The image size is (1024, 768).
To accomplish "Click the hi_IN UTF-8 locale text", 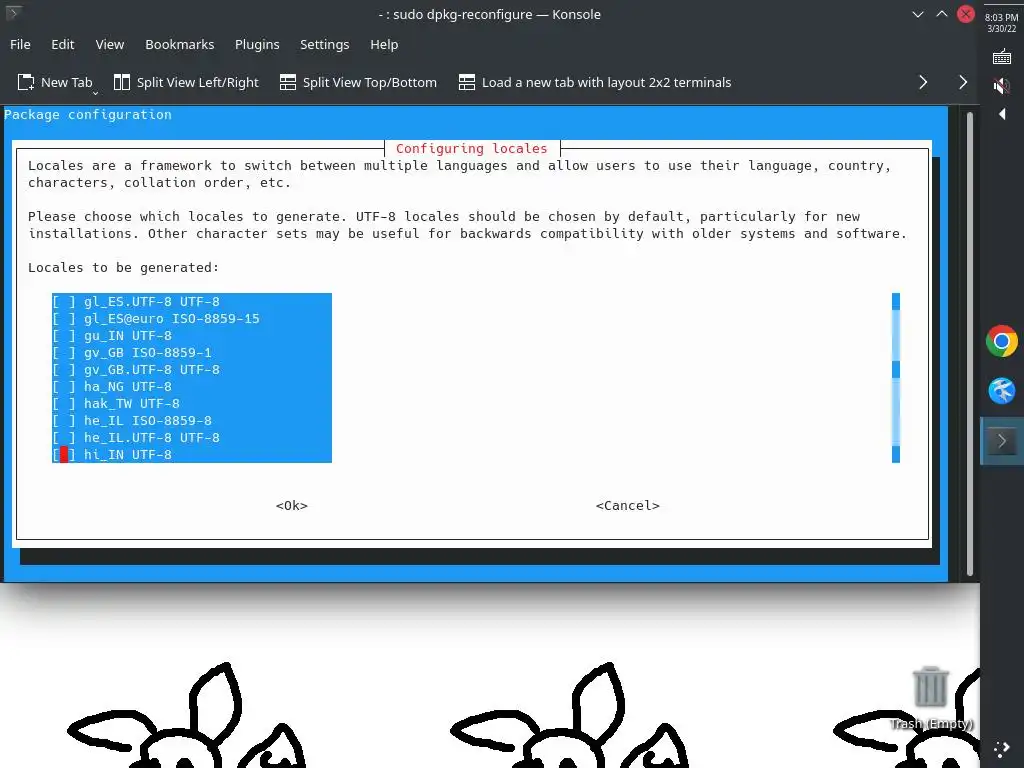I will (x=128, y=455).
